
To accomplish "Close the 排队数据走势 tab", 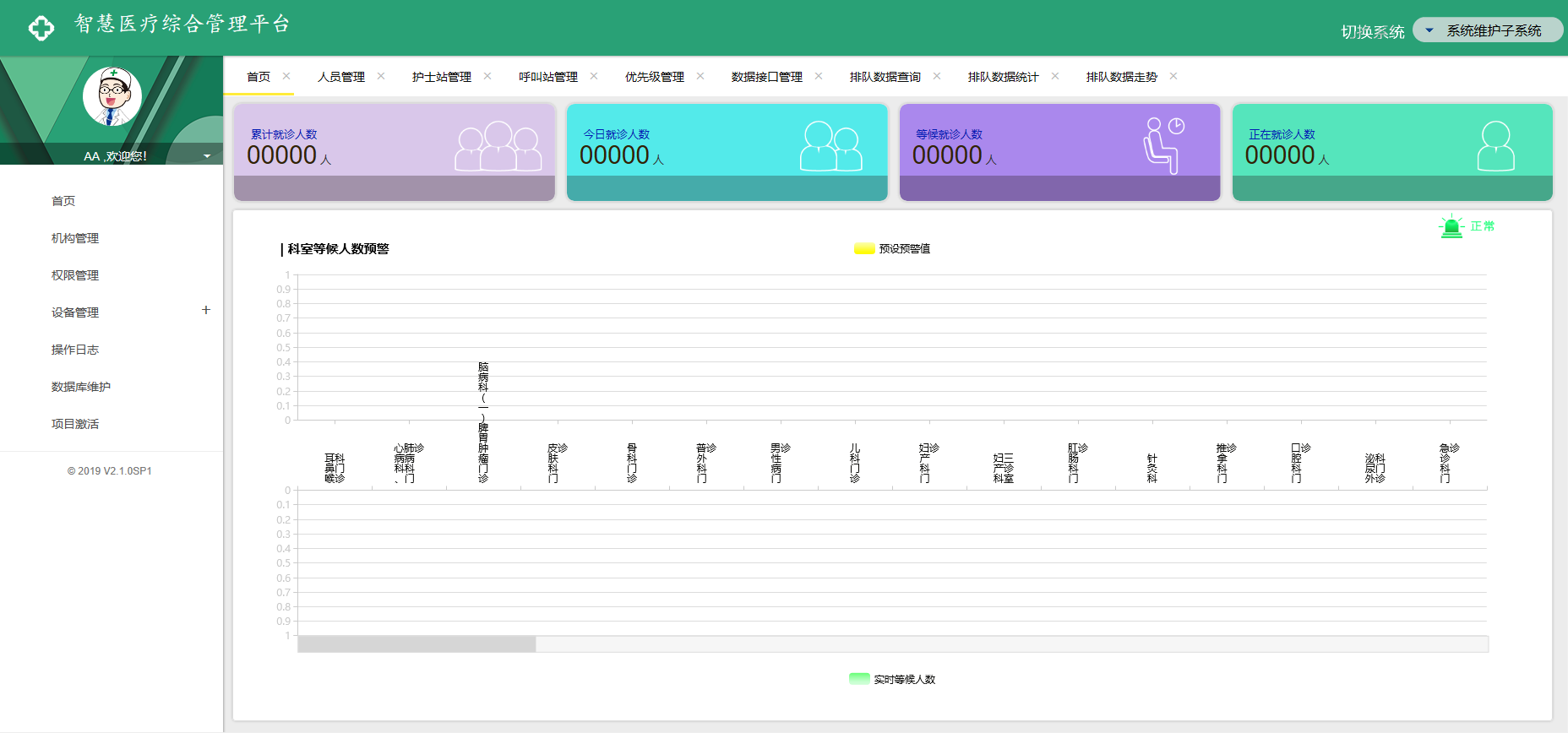I will (x=1173, y=76).
